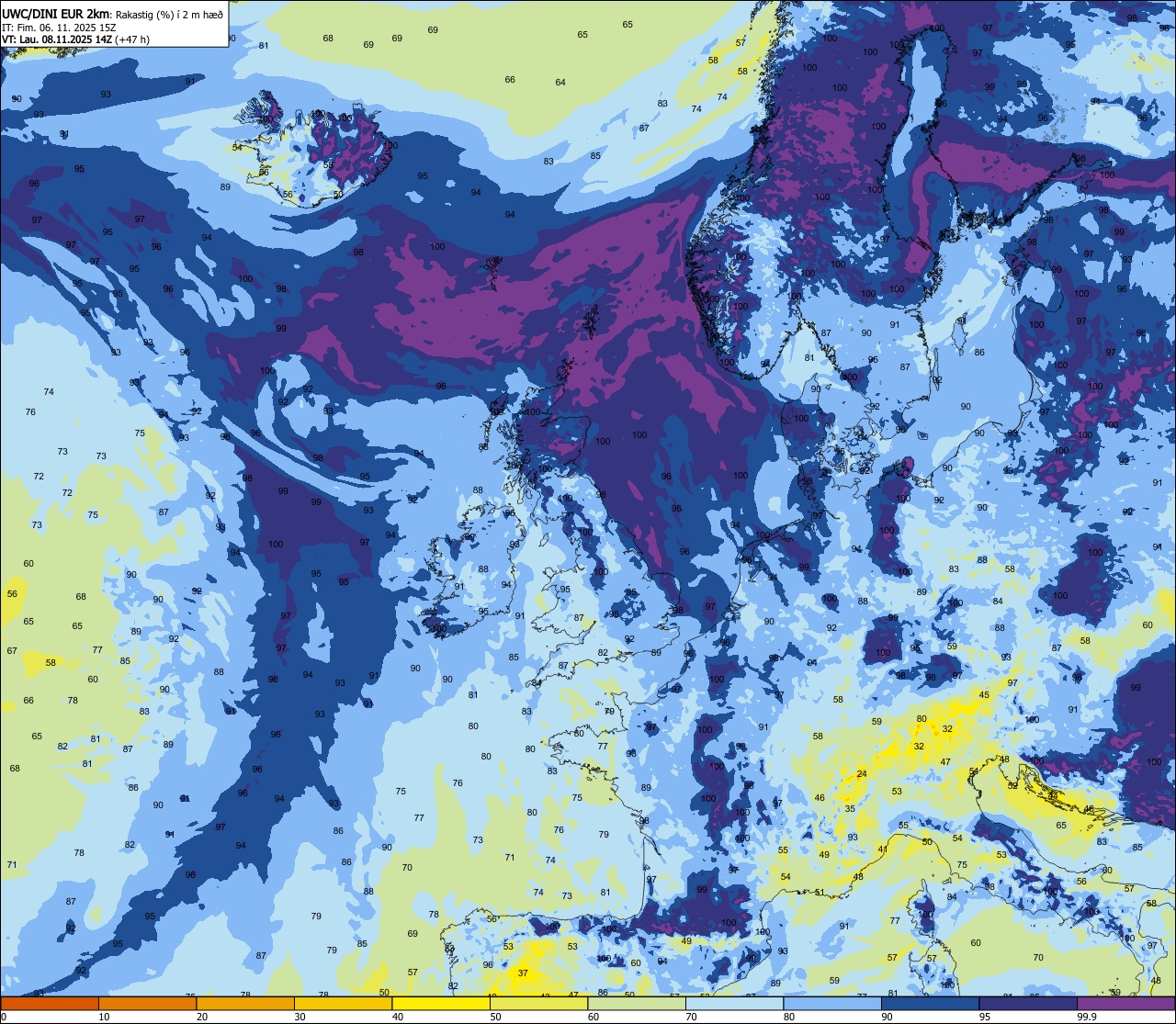Click the legend tick label 95
The height and width of the screenshot is (1024, 1176).
point(985,1017)
